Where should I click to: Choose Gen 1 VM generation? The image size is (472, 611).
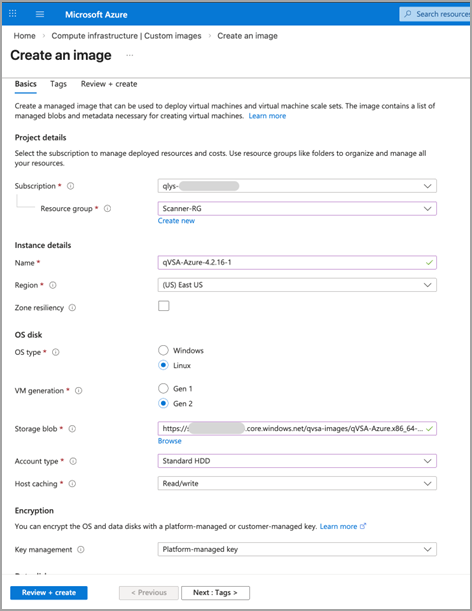coord(163,388)
